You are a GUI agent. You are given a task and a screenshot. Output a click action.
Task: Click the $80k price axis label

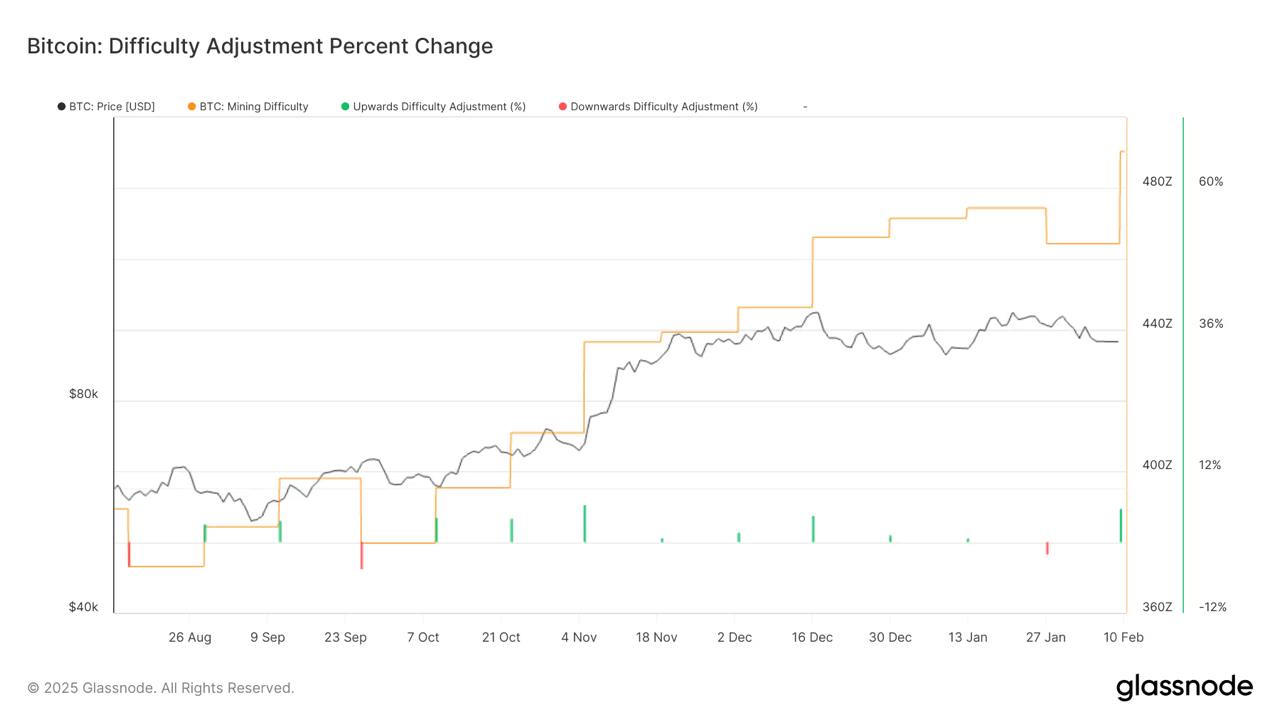coord(84,394)
